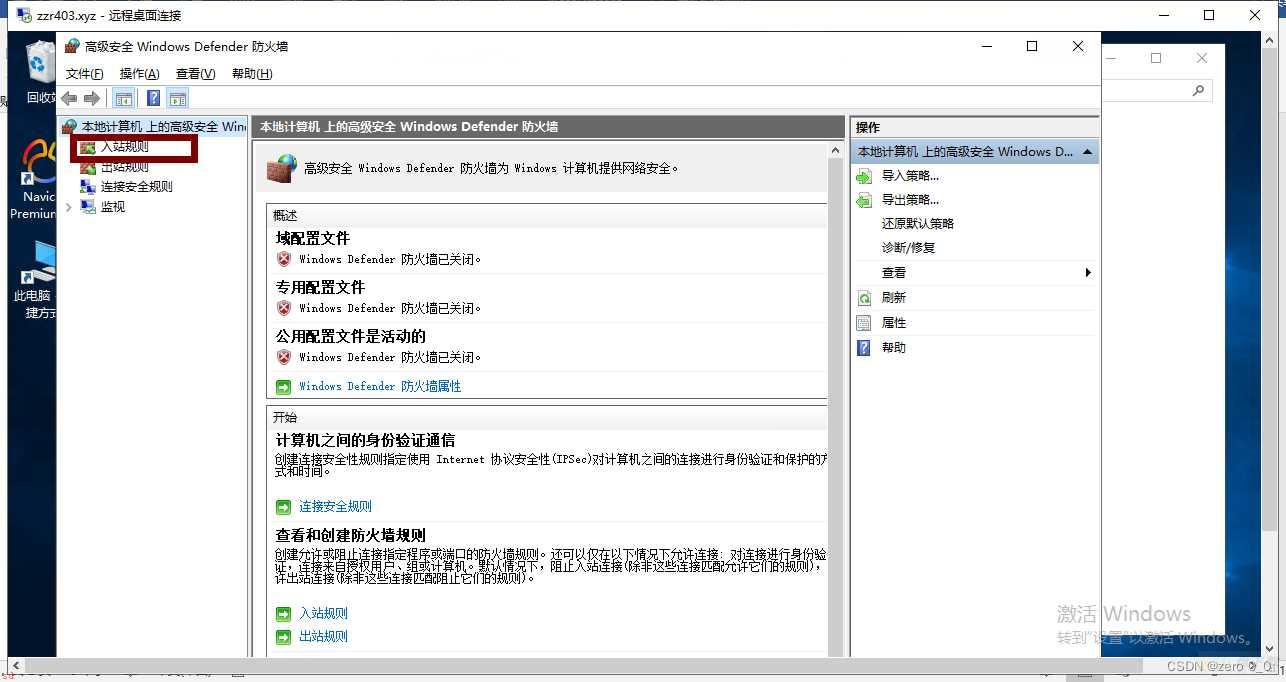Click the 概述 section label
The width and height of the screenshot is (1286, 682).
click(x=285, y=216)
